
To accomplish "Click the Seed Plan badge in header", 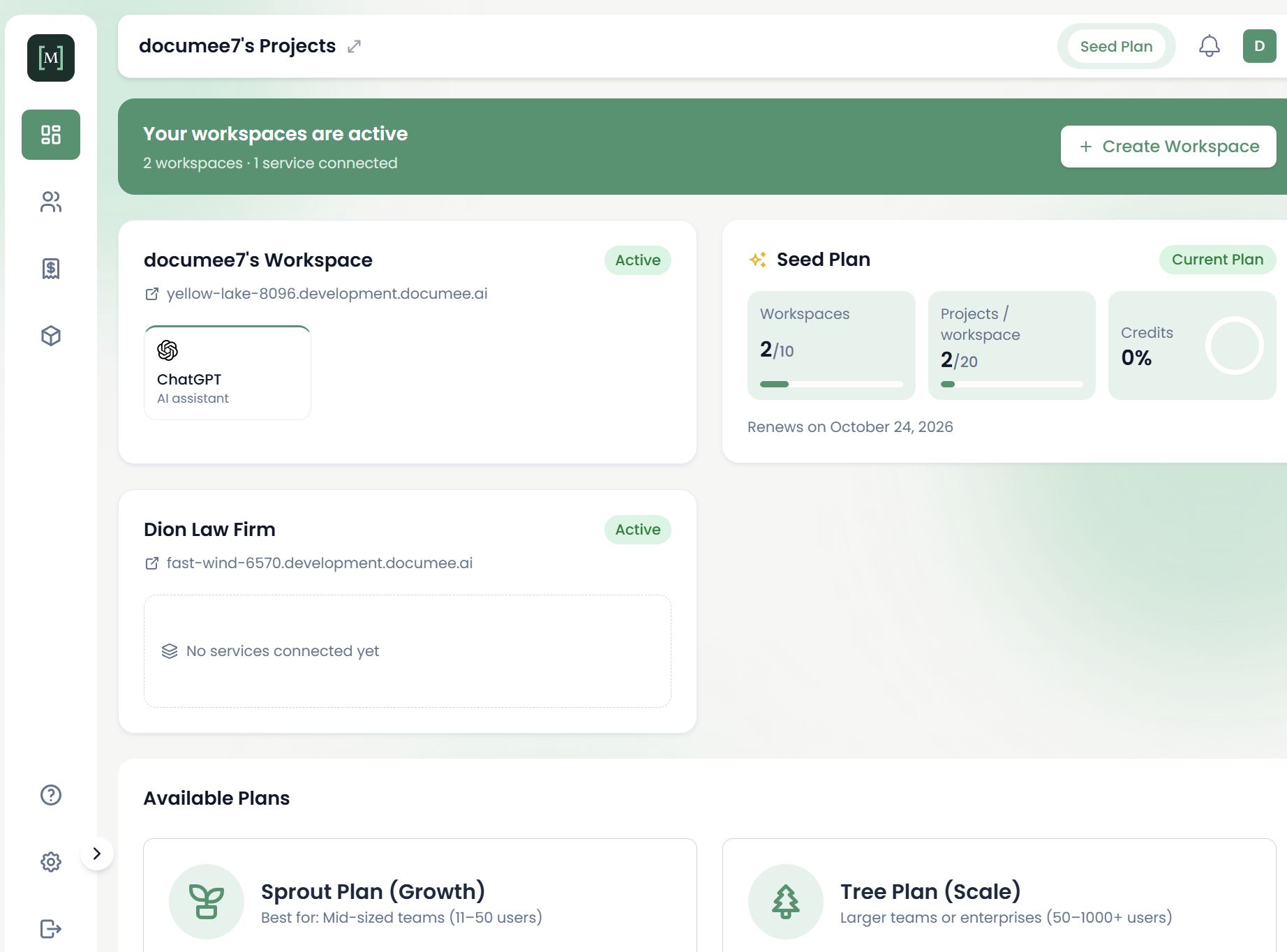I will tap(1117, 46).
